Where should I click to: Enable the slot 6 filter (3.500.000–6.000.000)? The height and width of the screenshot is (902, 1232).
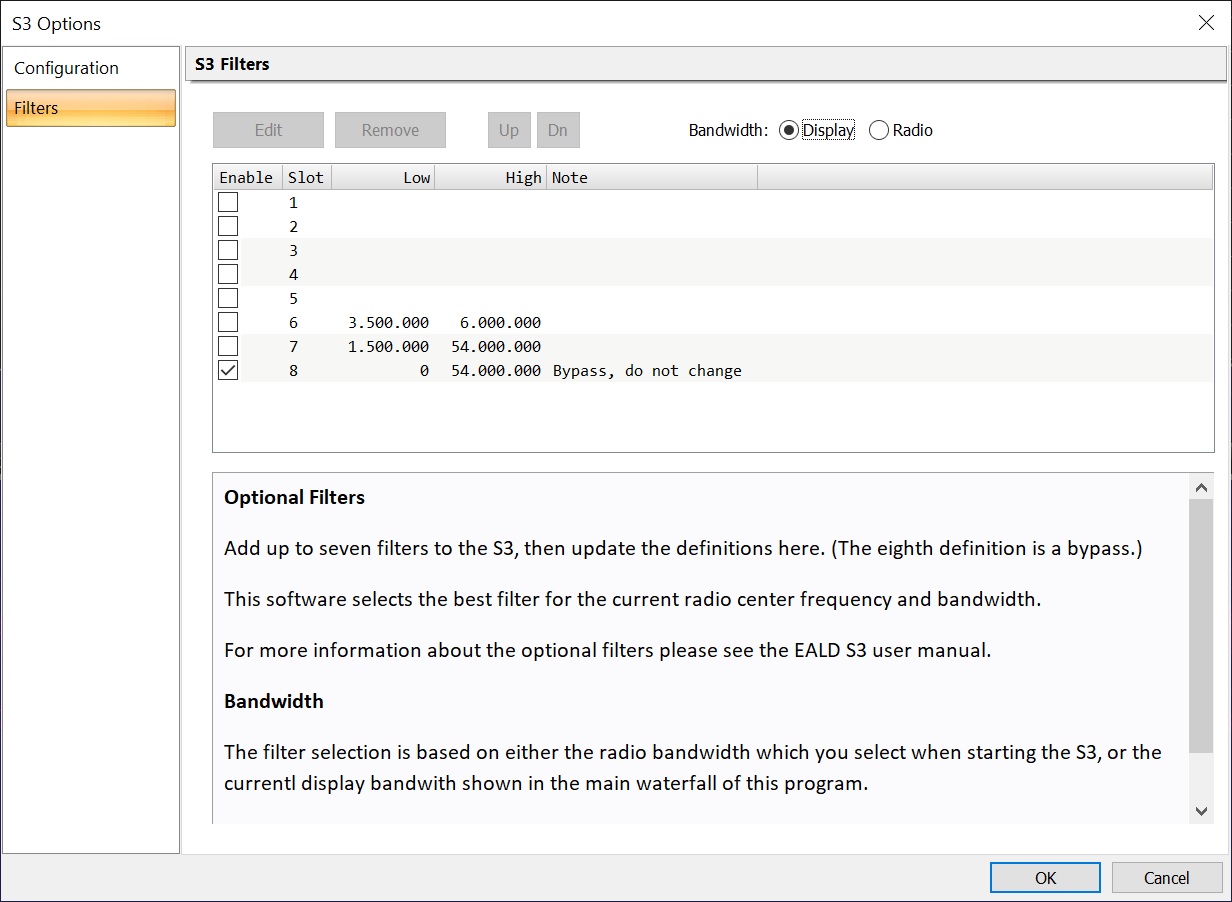pyautogui.click(x=228, y=322)
